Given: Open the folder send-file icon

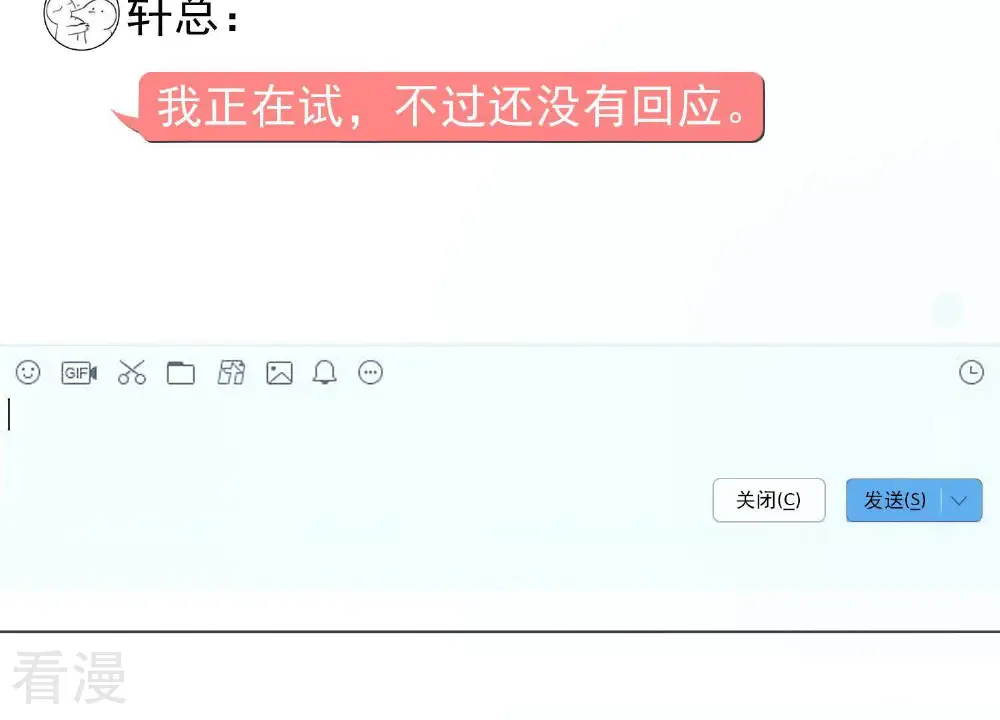Looking at the screenshot, I should click(180, 373).
